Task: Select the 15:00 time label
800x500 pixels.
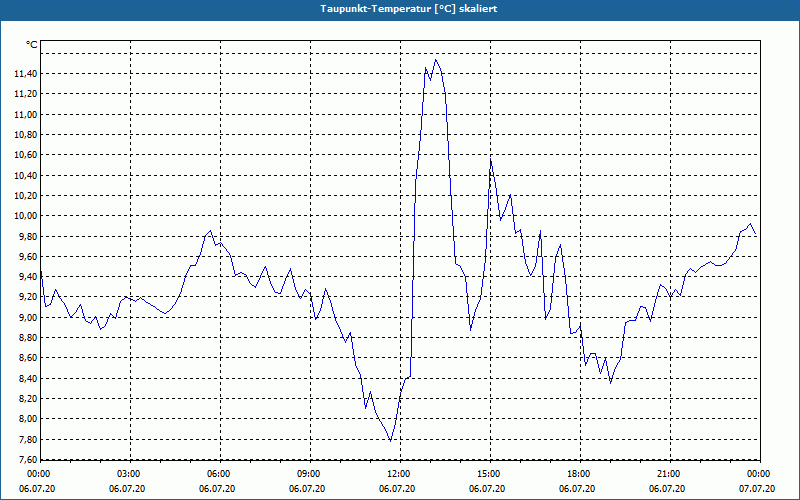Action: (x=489, y=474)
